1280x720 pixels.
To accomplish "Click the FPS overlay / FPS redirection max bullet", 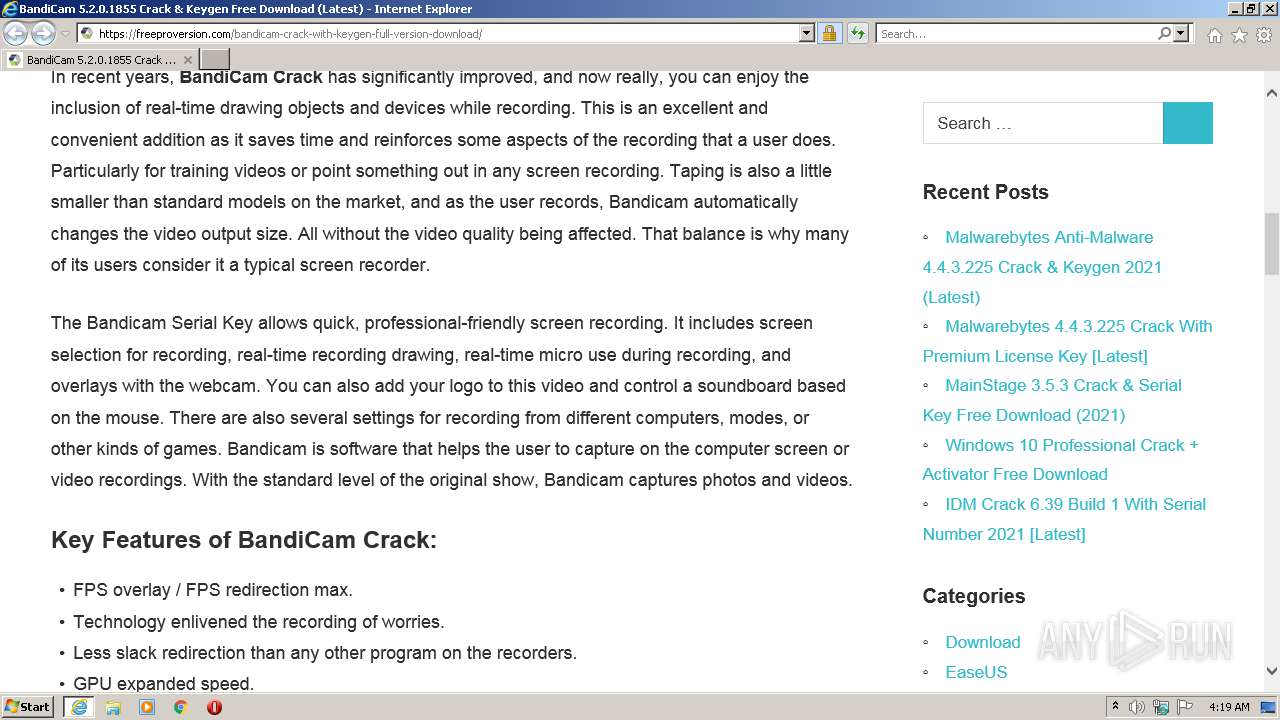I will [213, 590].
